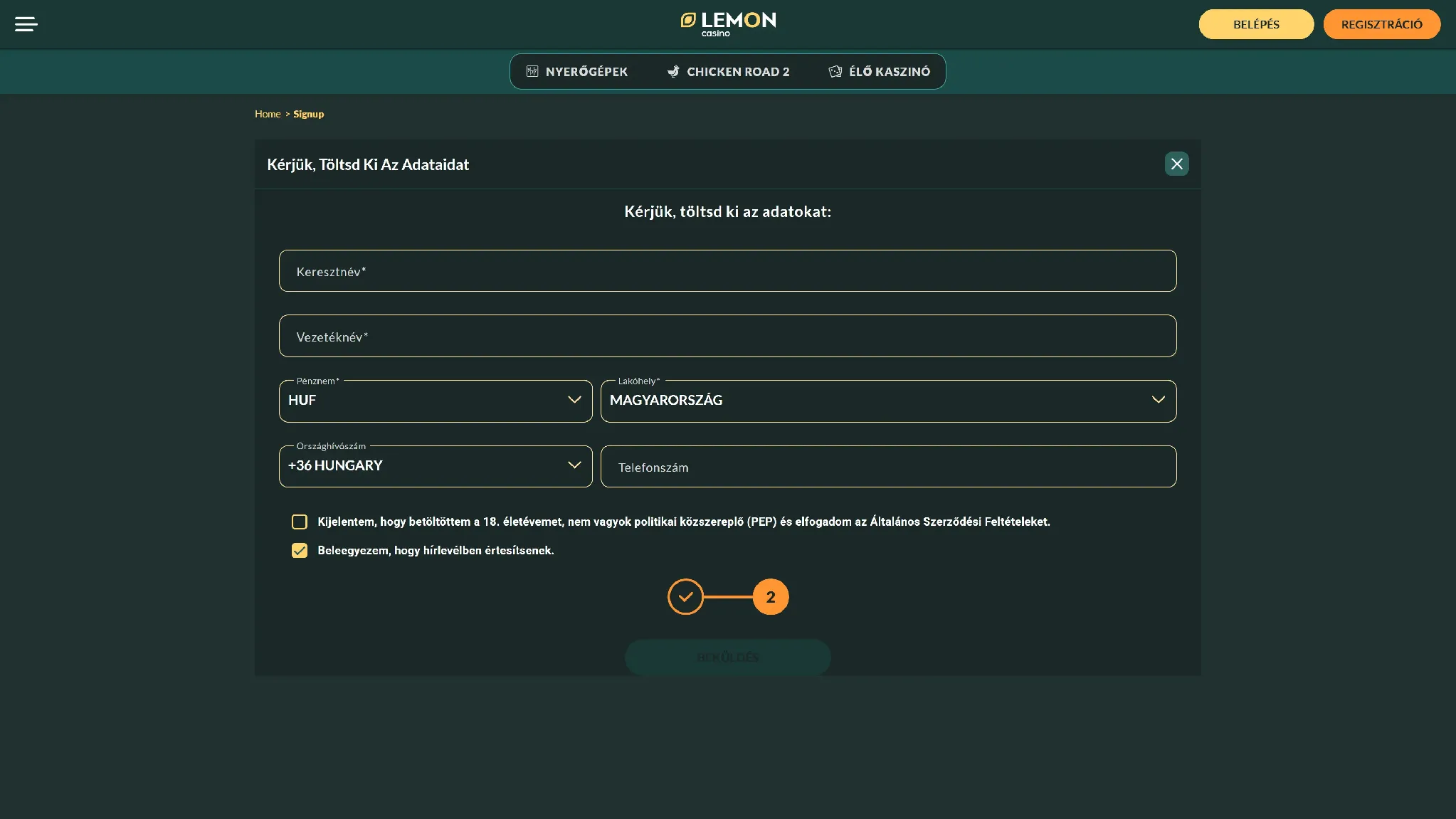
Task: Open the Lakóhely Magyarország dropdown
Action: point(888,401)
